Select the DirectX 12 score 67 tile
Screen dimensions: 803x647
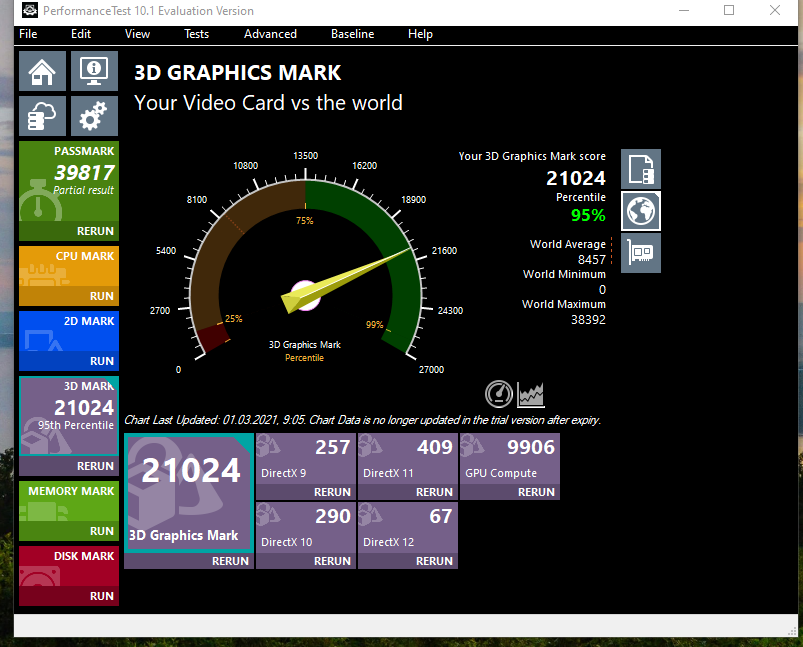click(x=408, y=528)
